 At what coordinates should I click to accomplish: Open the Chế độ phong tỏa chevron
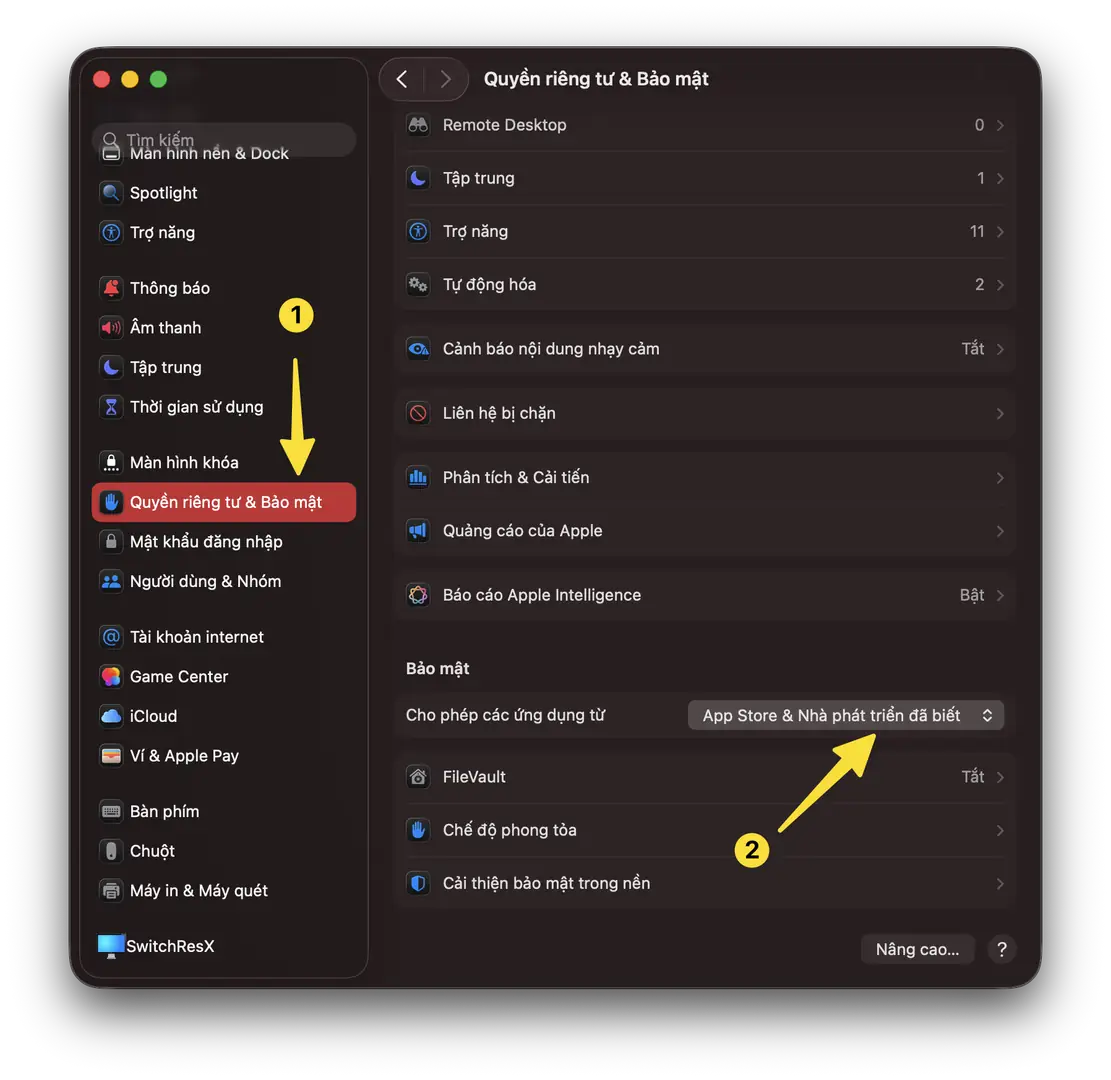click(x=1000, y=831)
